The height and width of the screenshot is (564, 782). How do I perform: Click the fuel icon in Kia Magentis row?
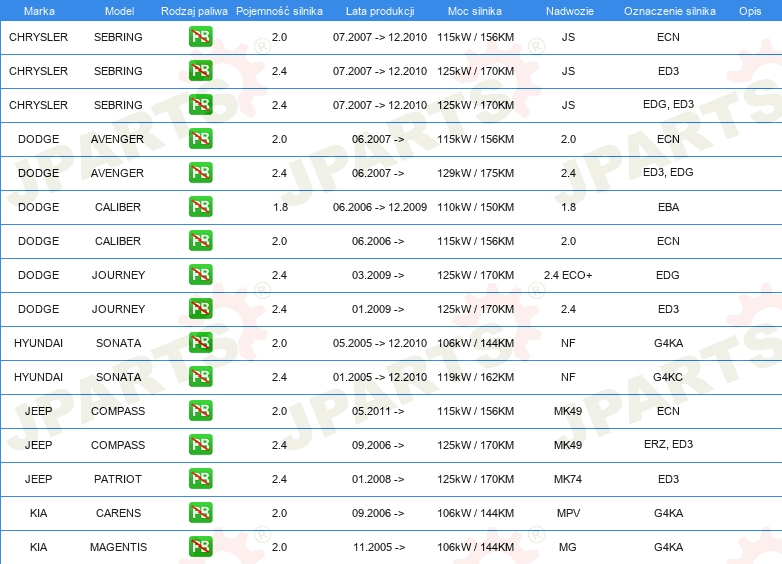pyautogui.click(x=200, y=547)
